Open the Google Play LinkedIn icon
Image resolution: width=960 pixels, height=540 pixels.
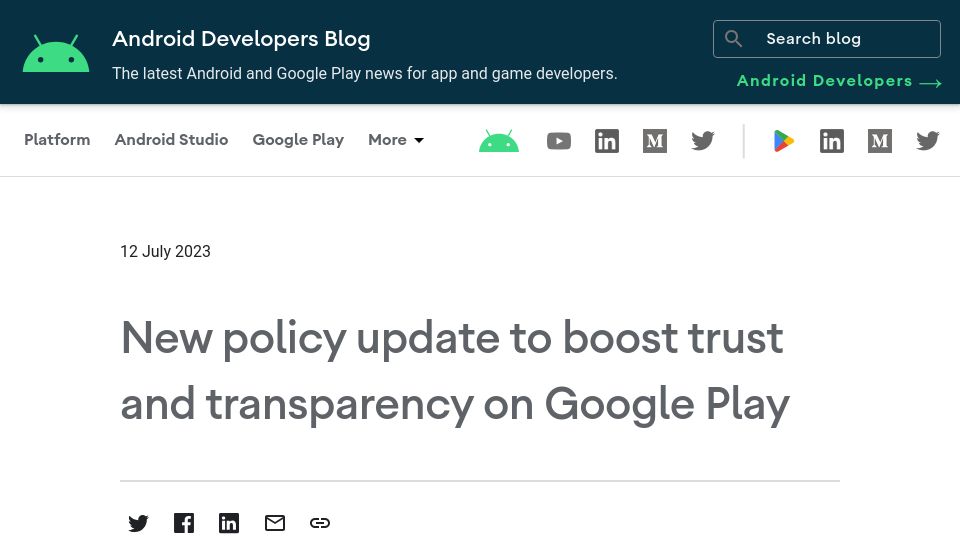tap(831, 141)
